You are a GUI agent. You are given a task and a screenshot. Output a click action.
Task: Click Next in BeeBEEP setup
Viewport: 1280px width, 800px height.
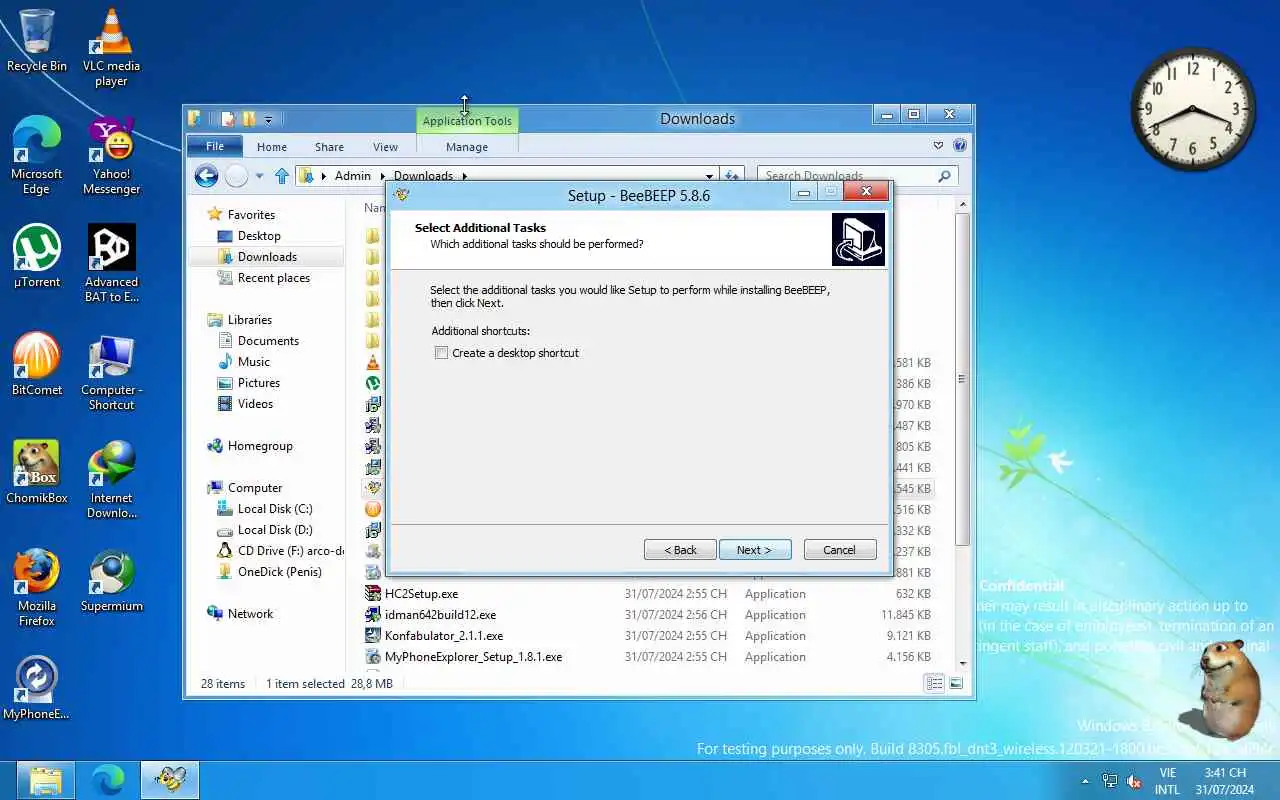coord(755,550)
